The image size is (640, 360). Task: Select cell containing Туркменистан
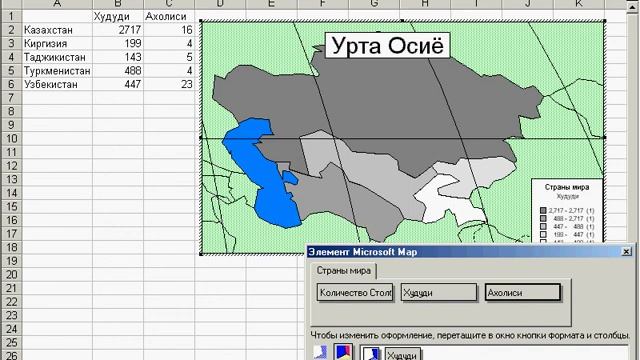coord(58,71)
